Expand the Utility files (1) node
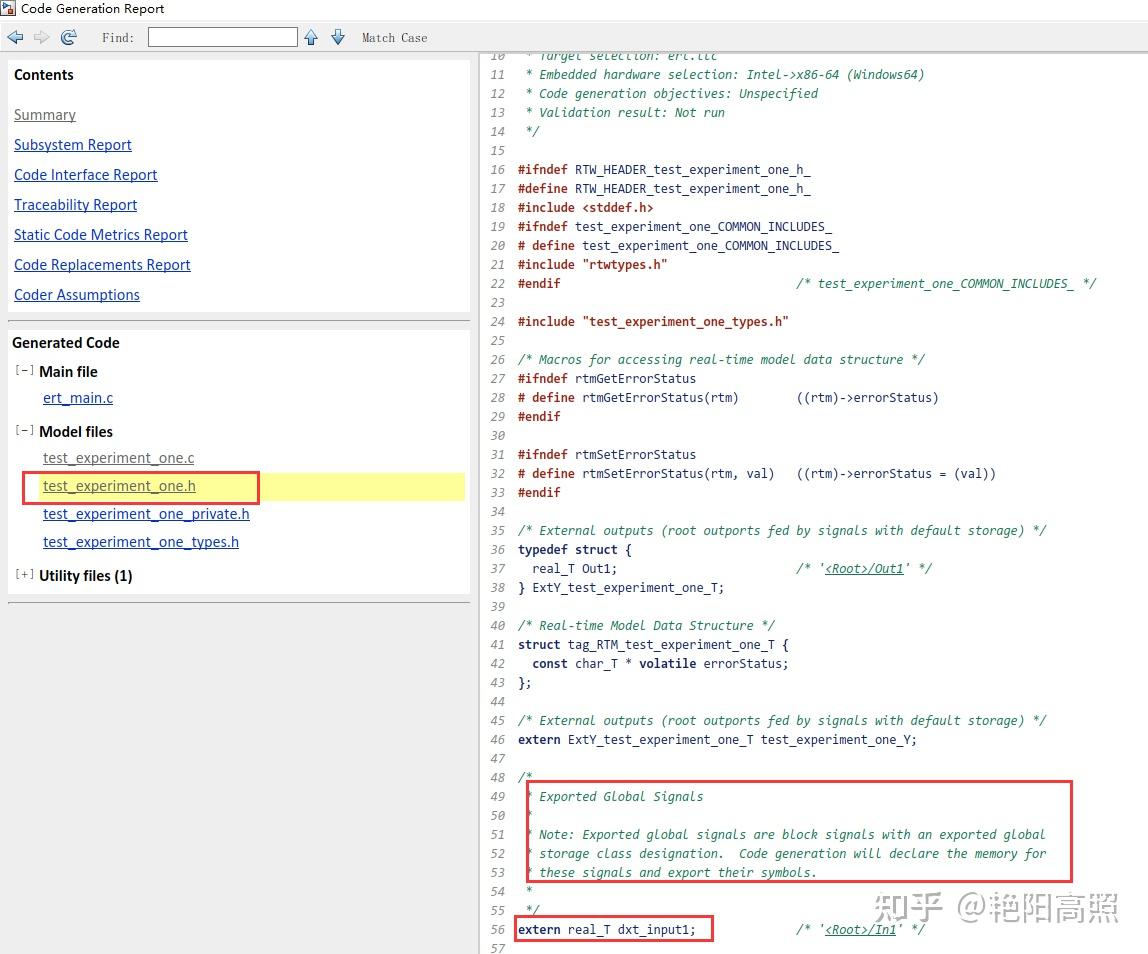The width and height of the screenshot is (1148, 954). (x=24, y=575)
